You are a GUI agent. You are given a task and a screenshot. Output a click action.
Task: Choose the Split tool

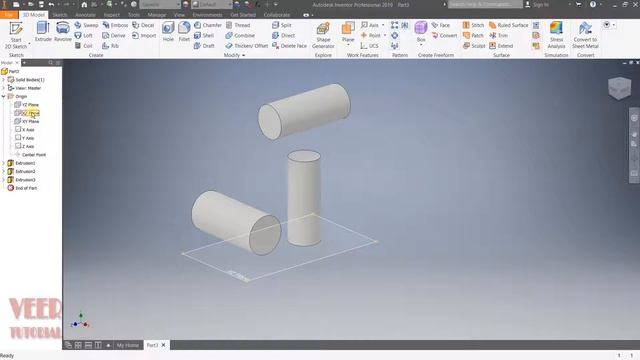coord(282,25)
